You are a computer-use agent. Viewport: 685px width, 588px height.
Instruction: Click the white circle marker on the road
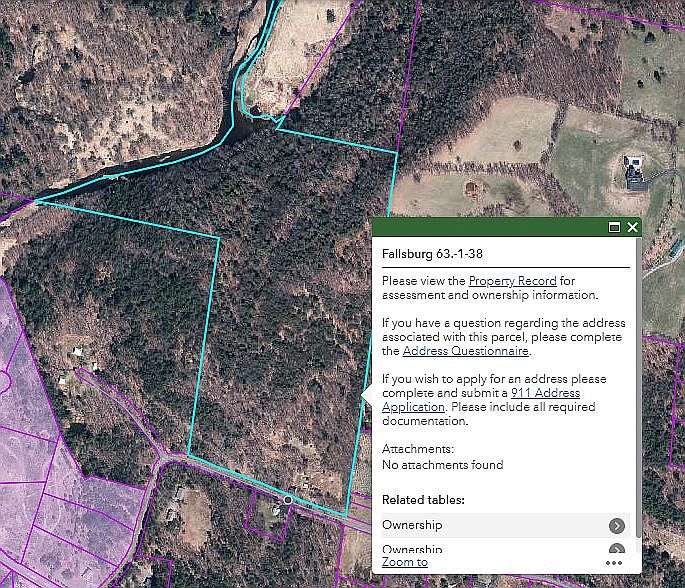(287, 498)
